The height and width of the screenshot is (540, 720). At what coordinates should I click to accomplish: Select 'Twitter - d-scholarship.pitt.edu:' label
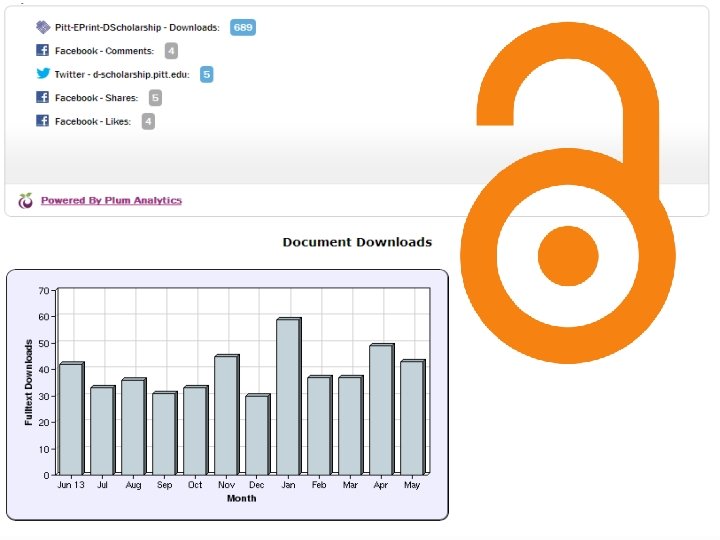point(122,74)
